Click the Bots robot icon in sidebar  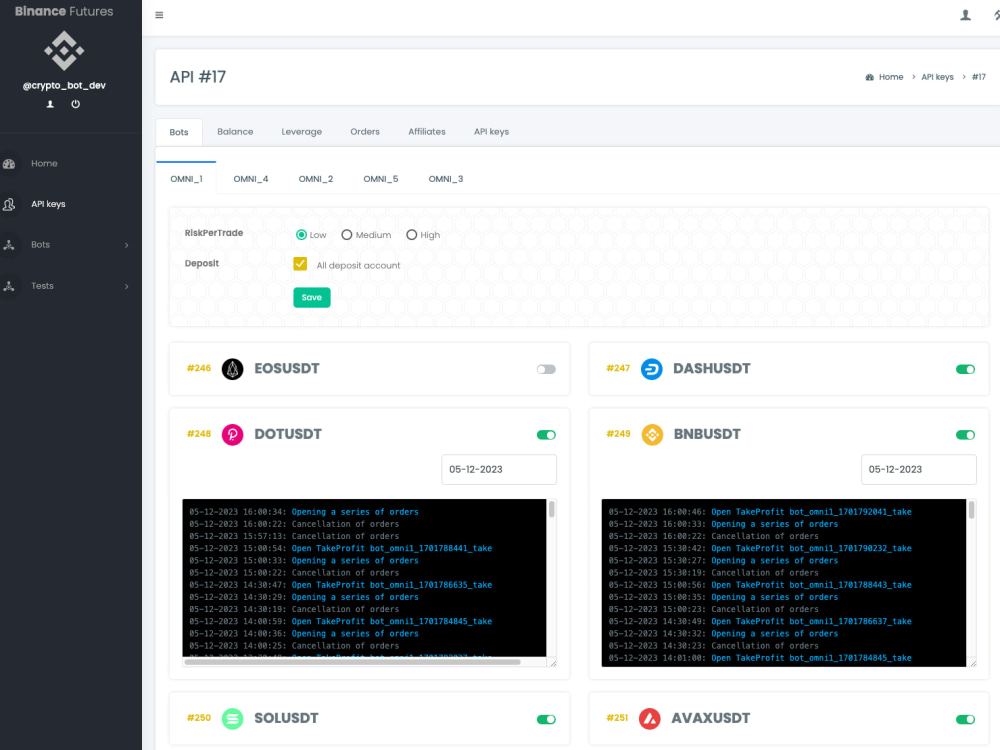pos(9,245)
